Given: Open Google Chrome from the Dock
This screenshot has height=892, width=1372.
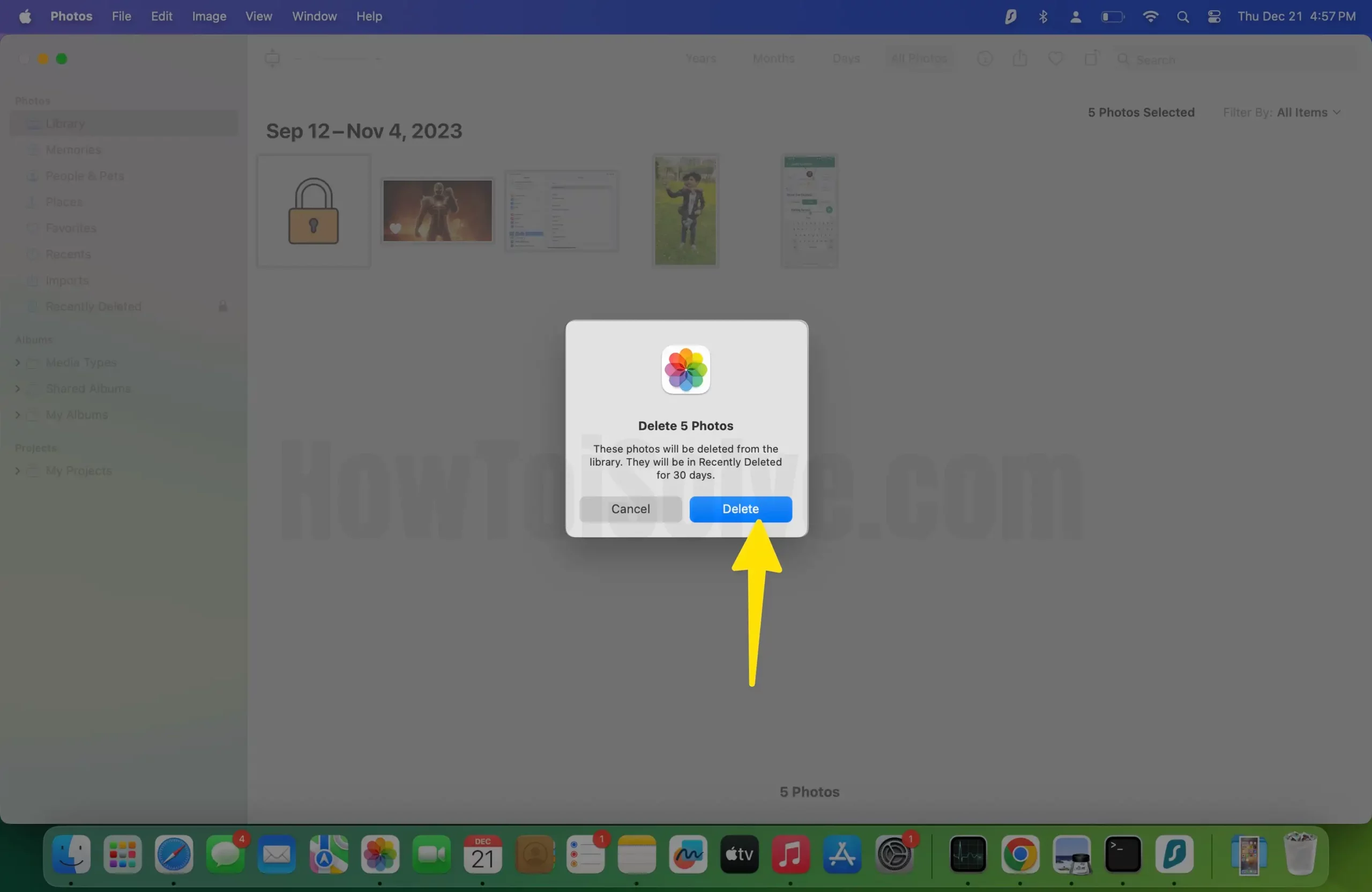Looking at the screenshot, I should (1020, 853).
